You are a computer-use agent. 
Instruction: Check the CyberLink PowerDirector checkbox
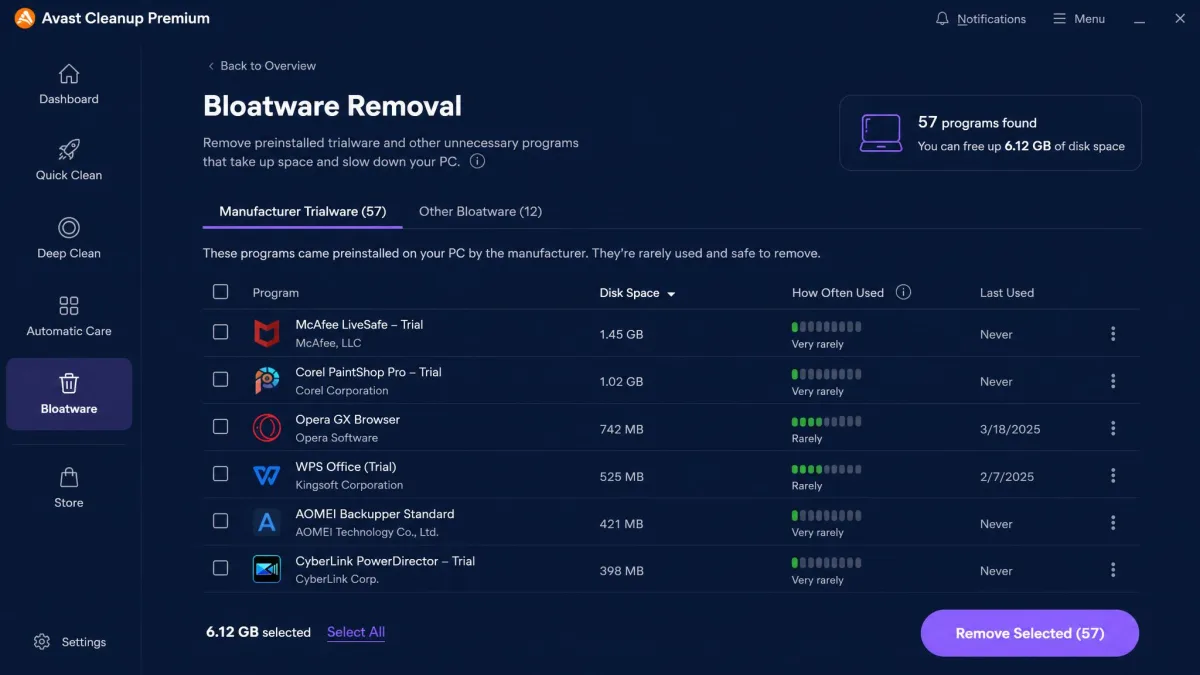point(221,568)
